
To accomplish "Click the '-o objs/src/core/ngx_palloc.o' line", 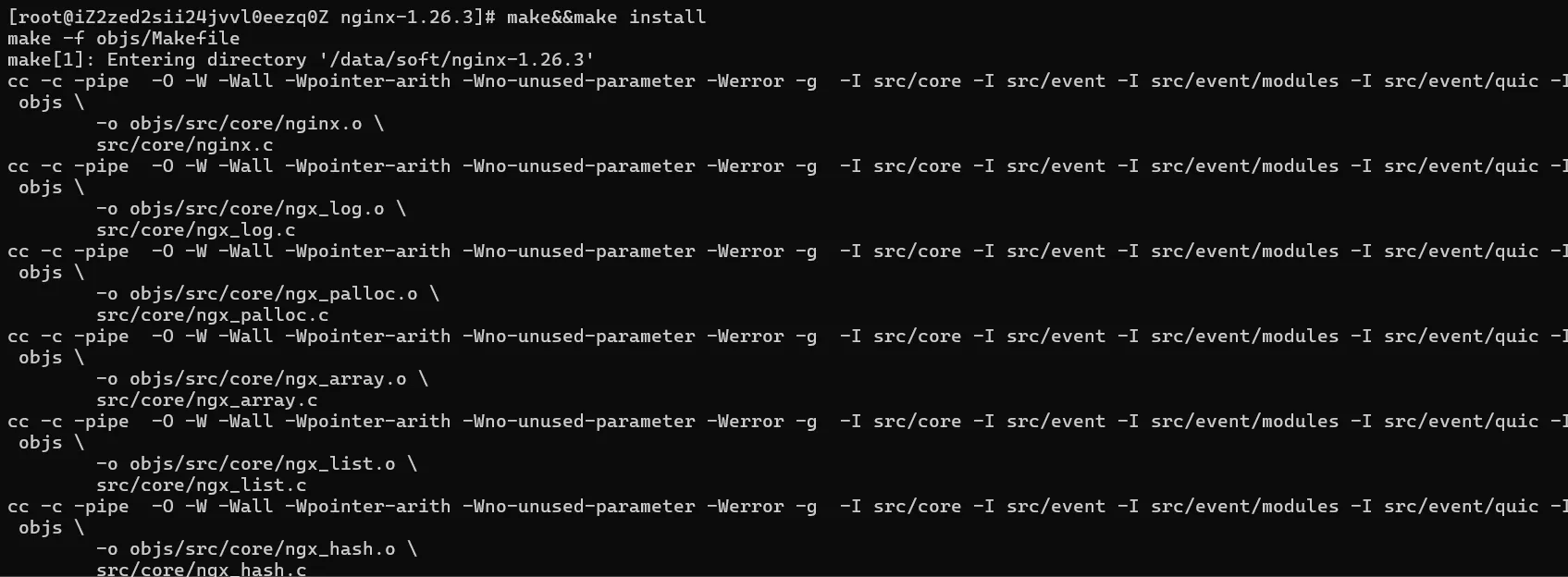I will 267,293.
